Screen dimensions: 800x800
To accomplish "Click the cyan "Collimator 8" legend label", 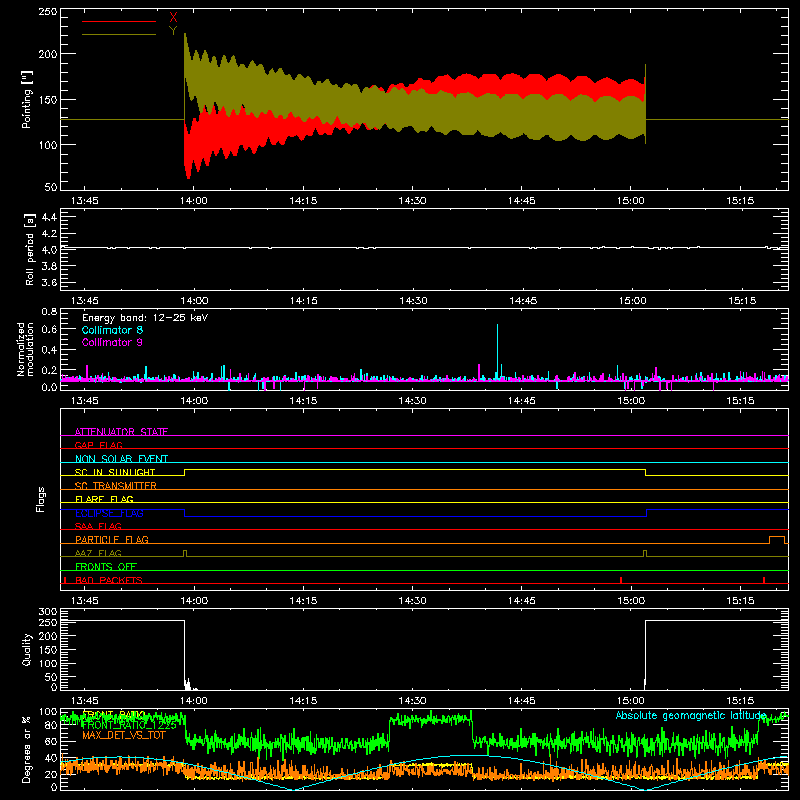I will pos(112,330).
